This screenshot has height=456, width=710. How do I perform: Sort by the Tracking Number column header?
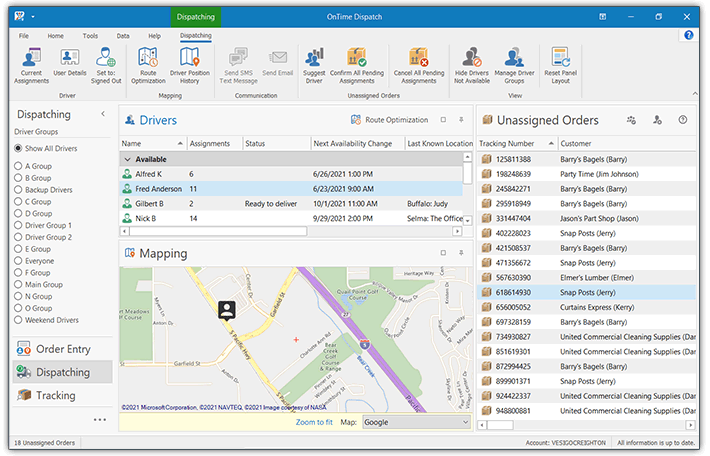pos(517,143)
